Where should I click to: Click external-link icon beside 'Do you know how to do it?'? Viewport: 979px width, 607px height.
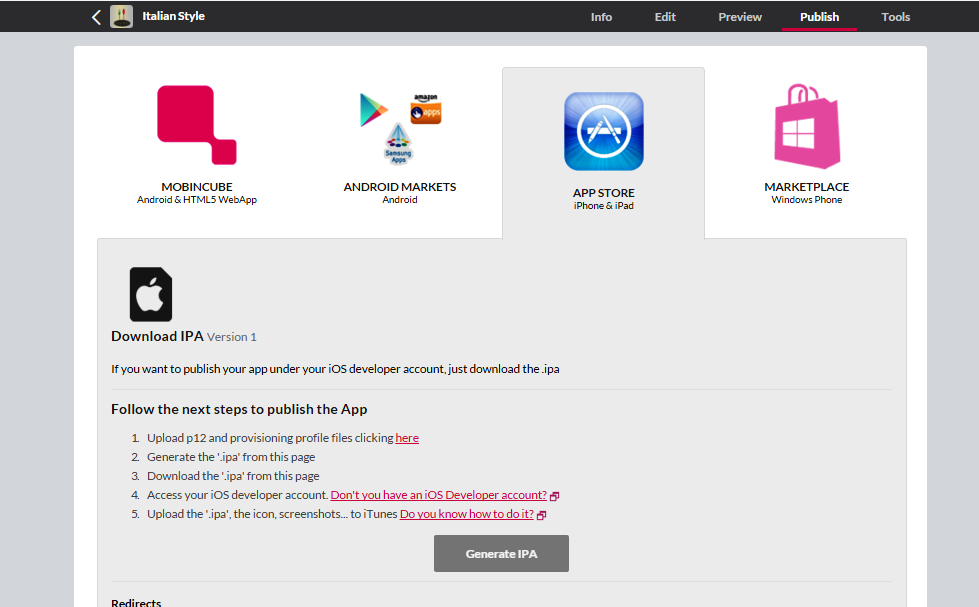(541, 515)
